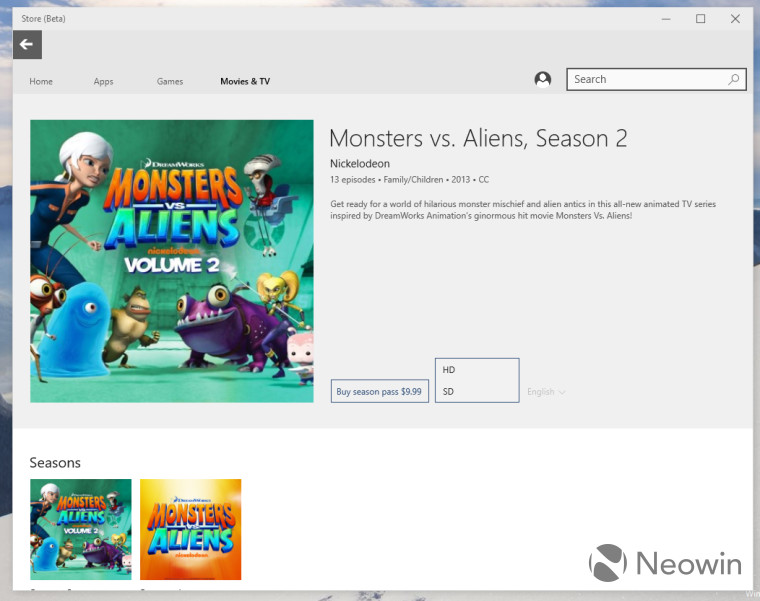Minimize the Store (Beta) window
760x601 pixels.
tap(666, 19)
